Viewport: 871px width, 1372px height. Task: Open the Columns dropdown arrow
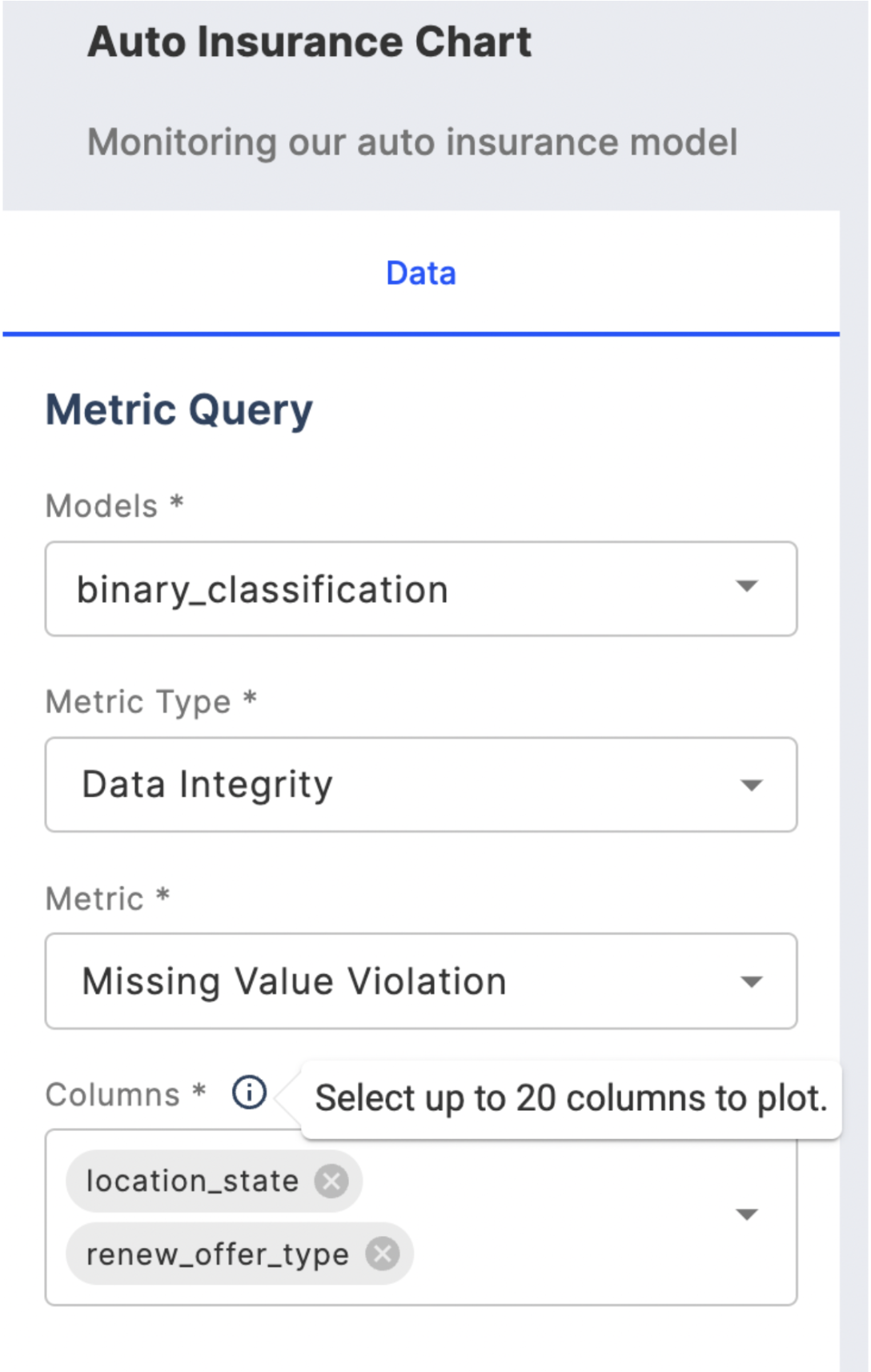[747, 1215]
